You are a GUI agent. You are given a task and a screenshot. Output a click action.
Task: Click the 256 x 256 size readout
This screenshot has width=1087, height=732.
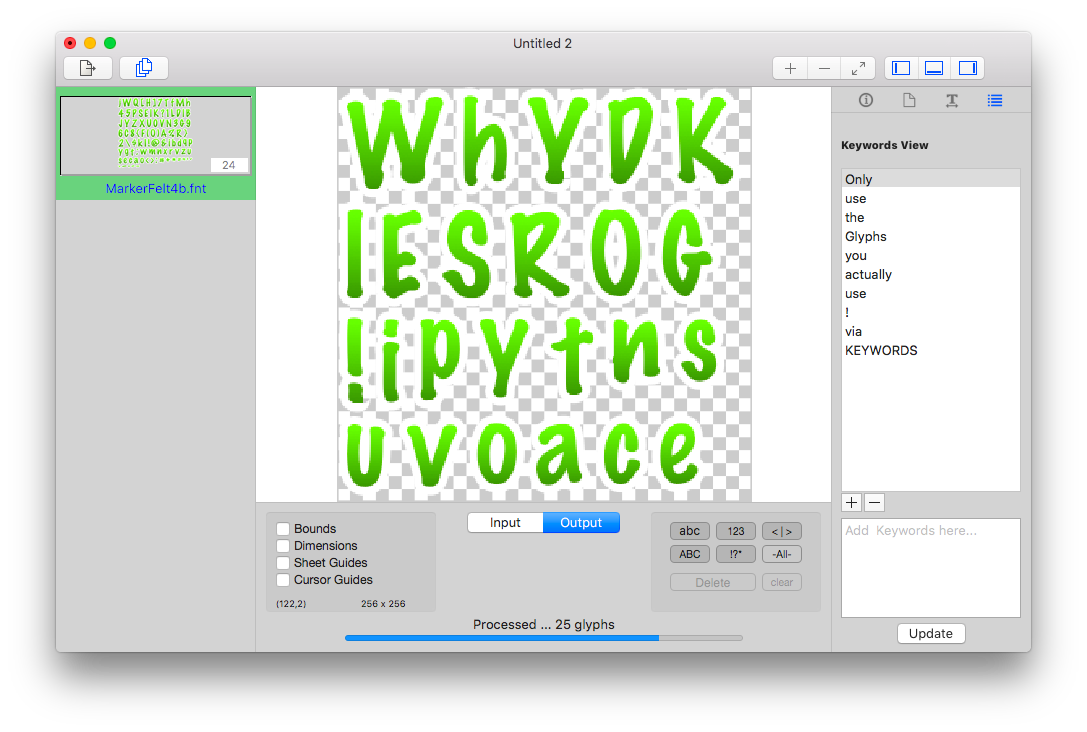tap(383, 604)
